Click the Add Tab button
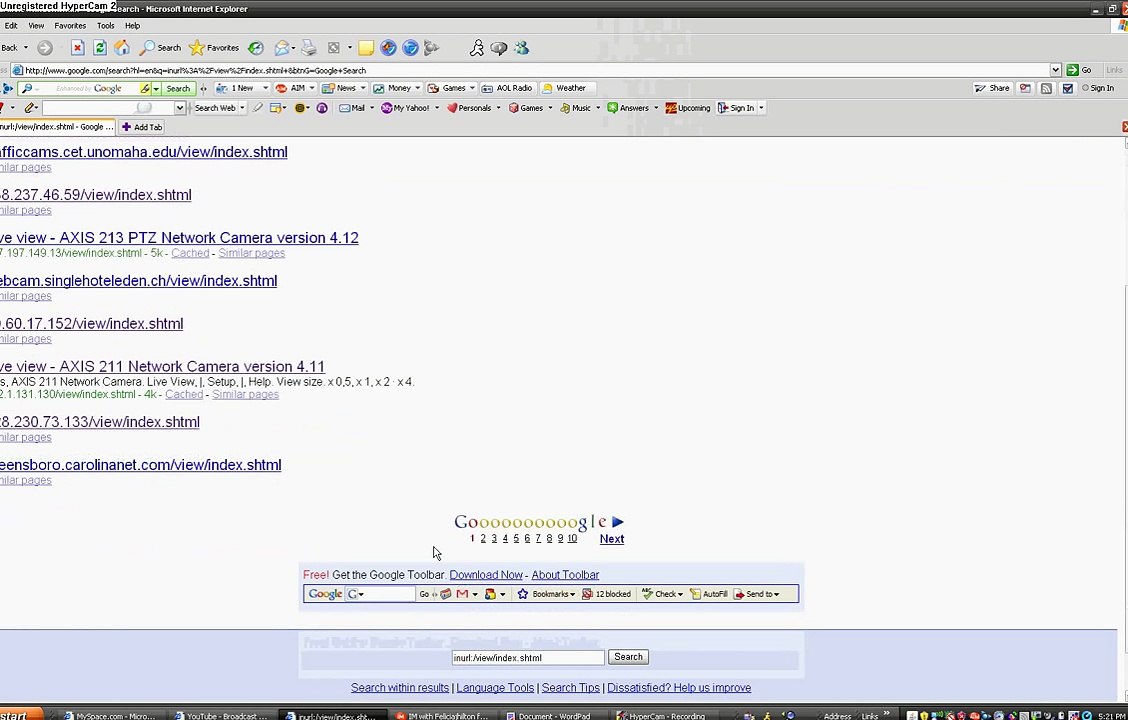 click(142, 127)
